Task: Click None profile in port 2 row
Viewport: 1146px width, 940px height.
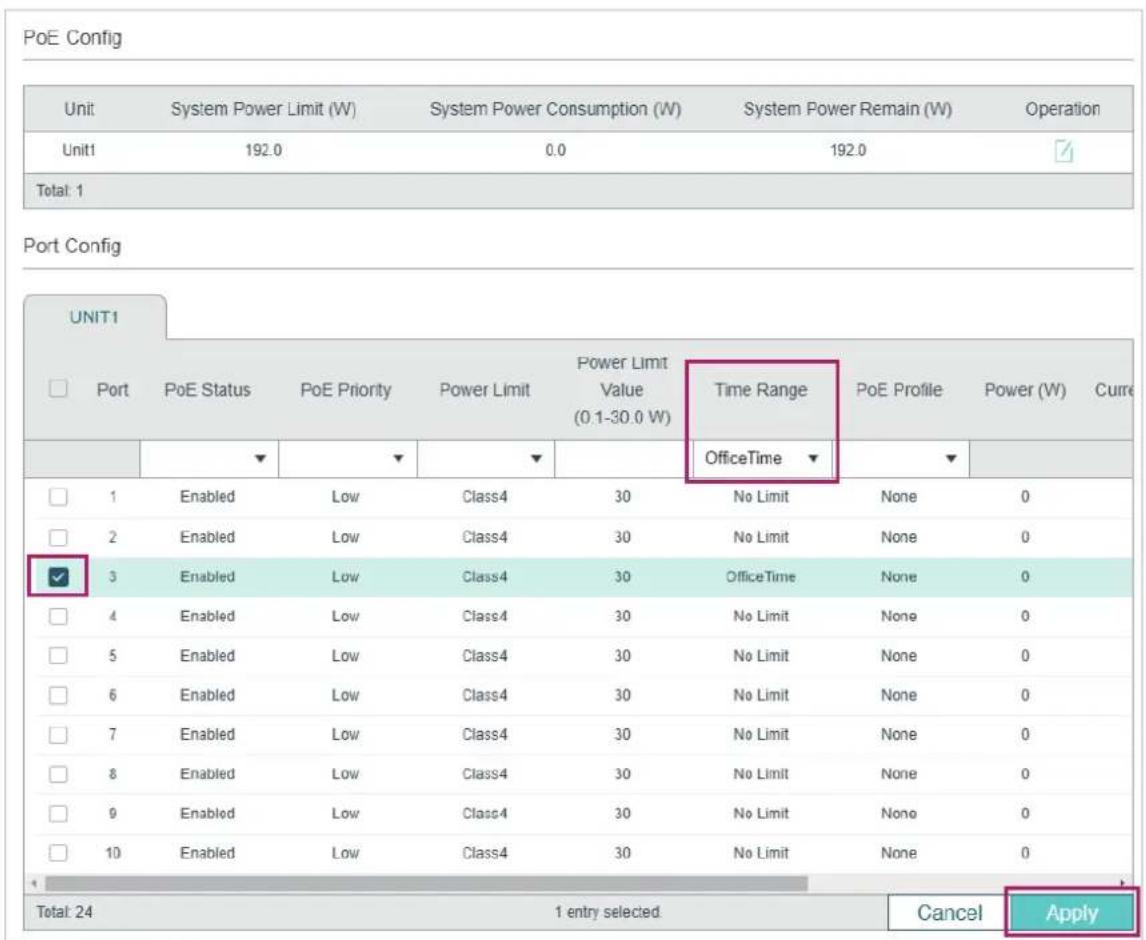Action: (899, 537)
